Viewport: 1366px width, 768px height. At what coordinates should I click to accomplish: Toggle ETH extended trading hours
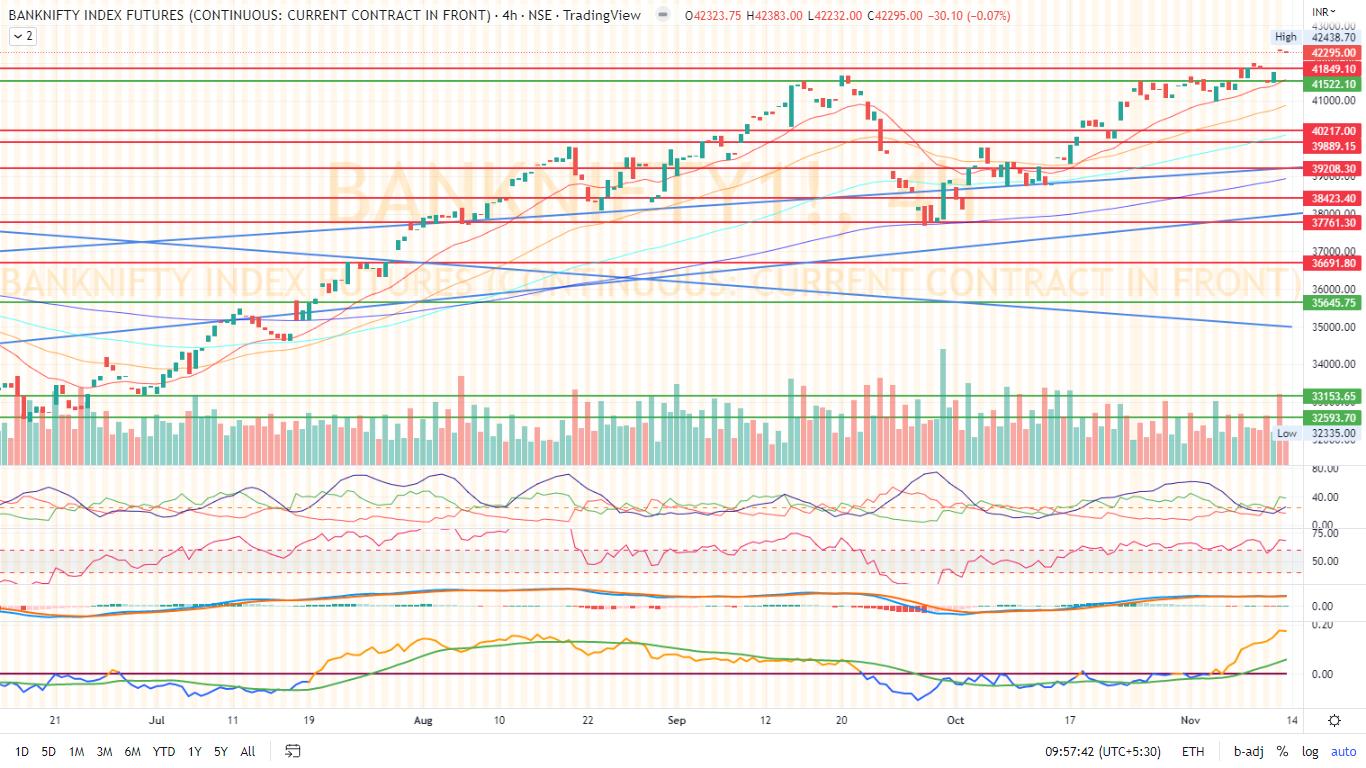pos(1193,751)
